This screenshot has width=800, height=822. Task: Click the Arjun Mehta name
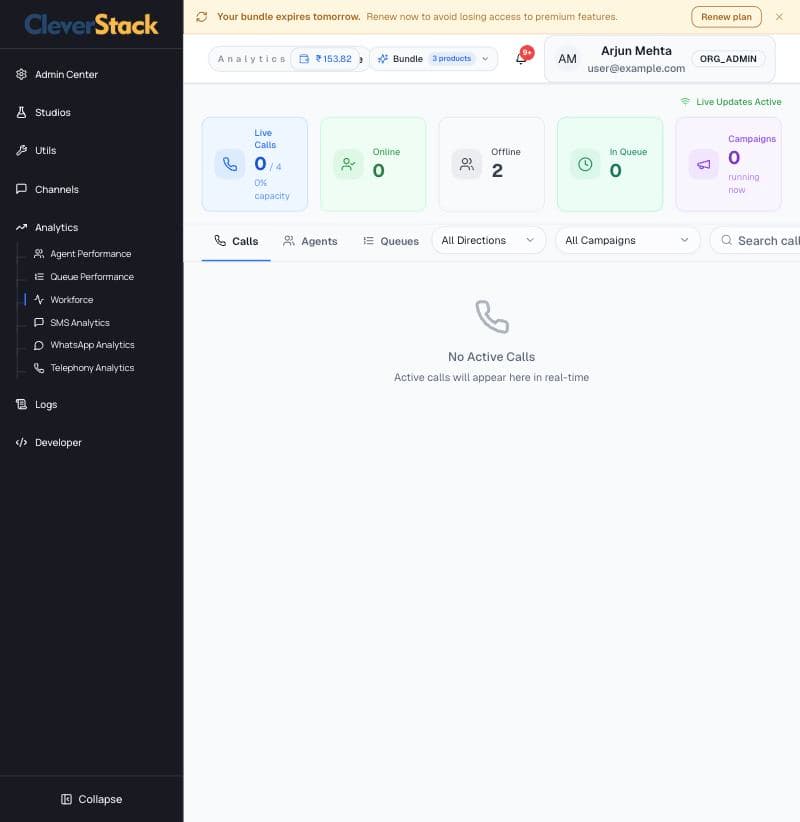(x=636, y=51)
